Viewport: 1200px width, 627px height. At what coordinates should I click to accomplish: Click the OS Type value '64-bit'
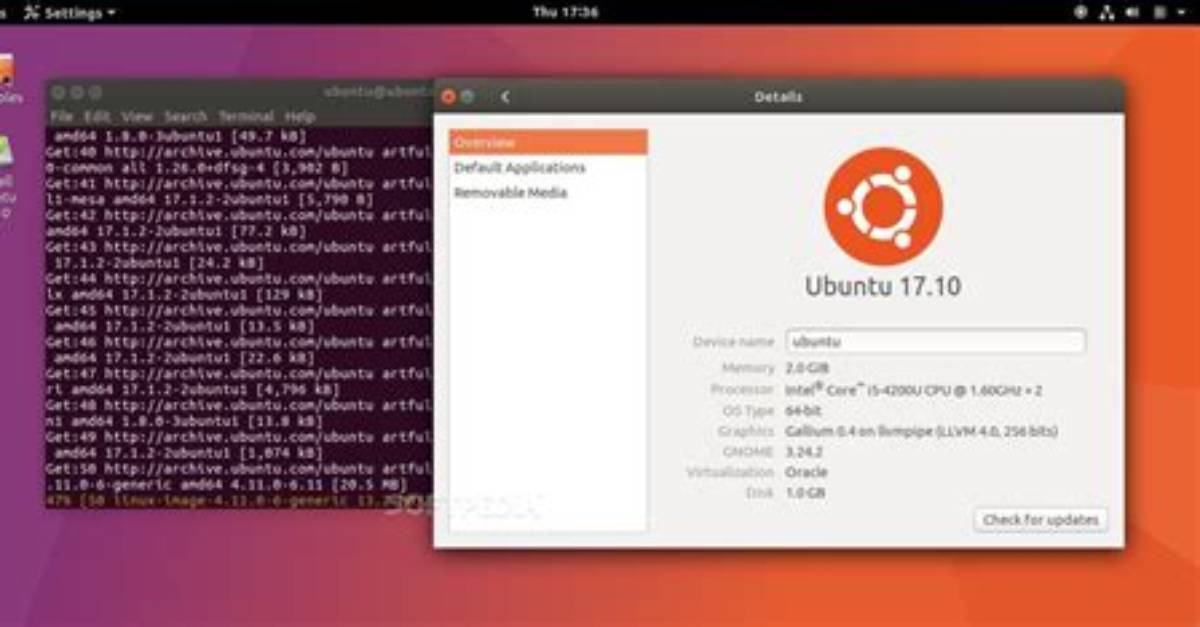click(803, 411)
